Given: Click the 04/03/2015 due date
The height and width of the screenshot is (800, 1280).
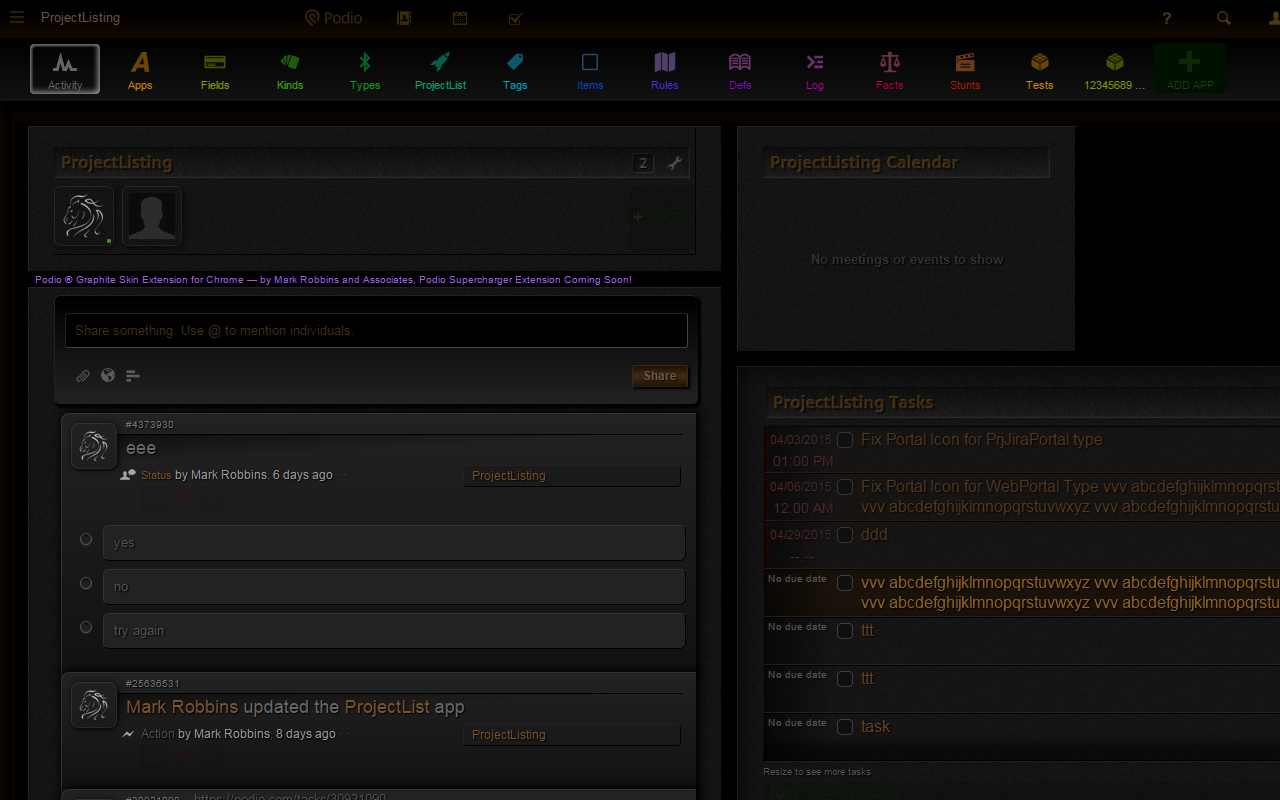Looking at the screenshot, I should coord(801,439).
